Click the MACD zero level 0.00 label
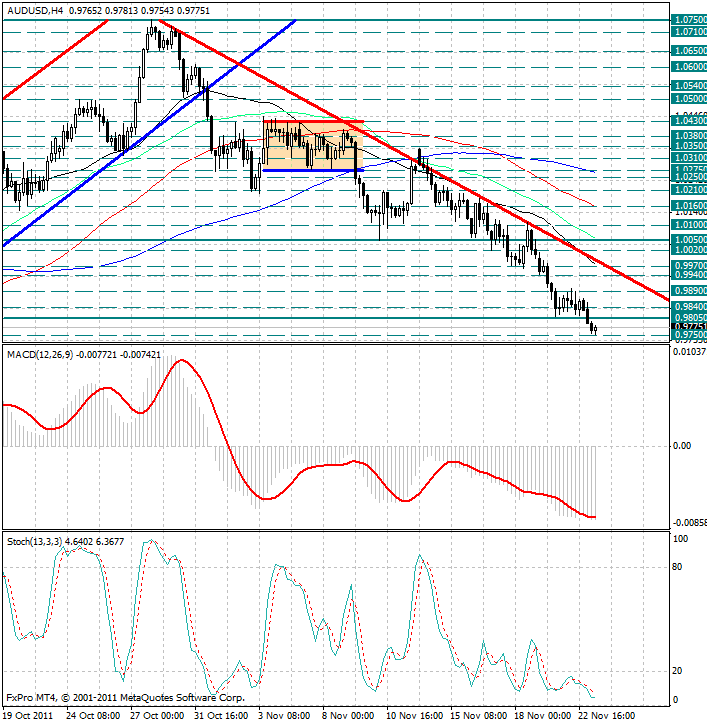This screenshot has height=723, width=707. point(682,445)
